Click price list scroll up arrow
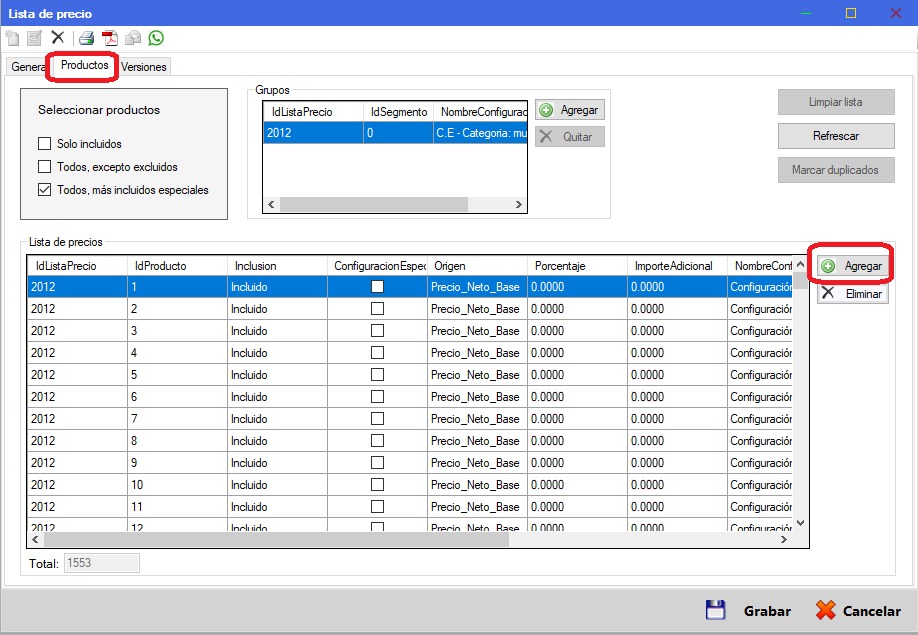The height and width of the screenshot is (635, 918). [800, 265]
